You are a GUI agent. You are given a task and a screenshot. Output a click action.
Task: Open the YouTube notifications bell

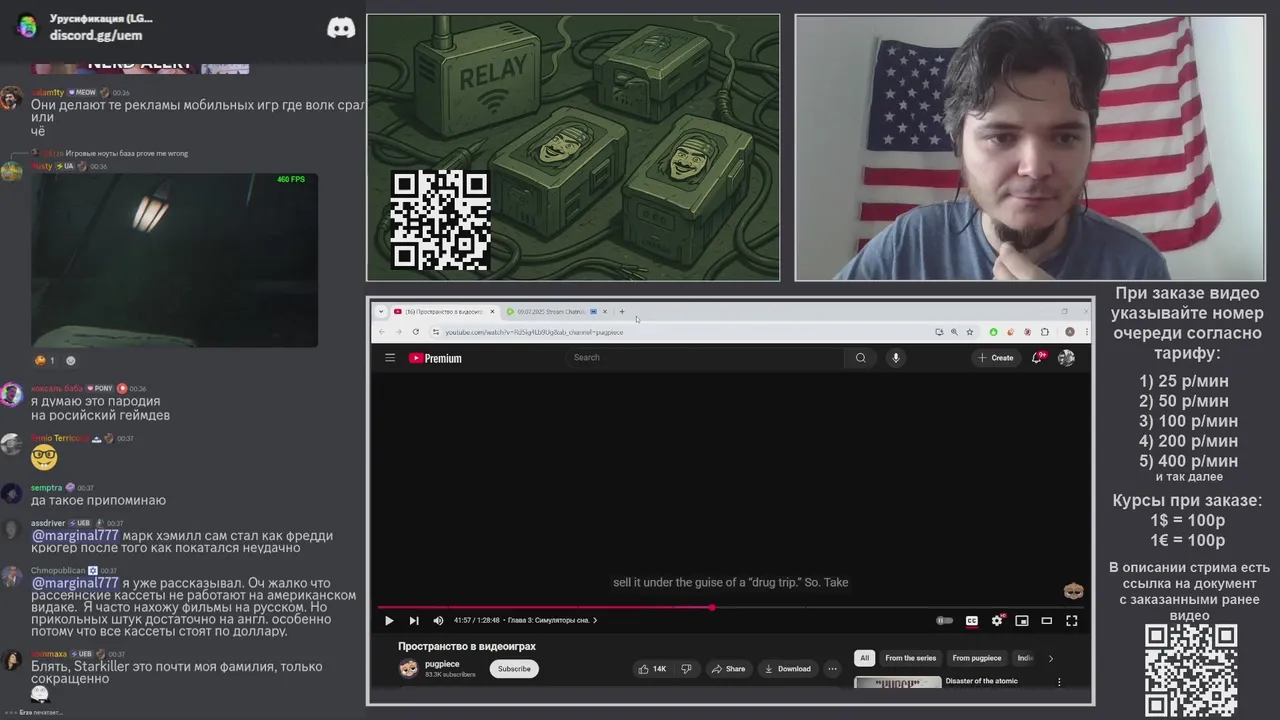click(1038, 358)
